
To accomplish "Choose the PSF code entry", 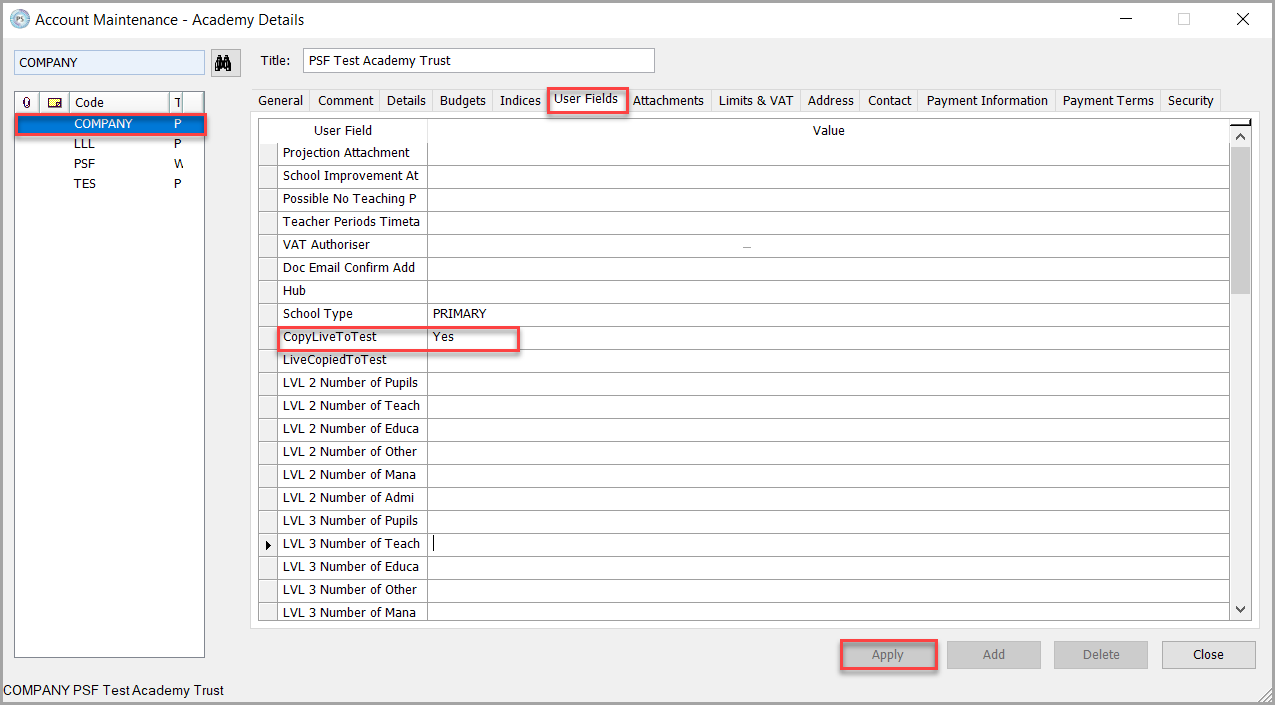I will (x=85, y=164).
